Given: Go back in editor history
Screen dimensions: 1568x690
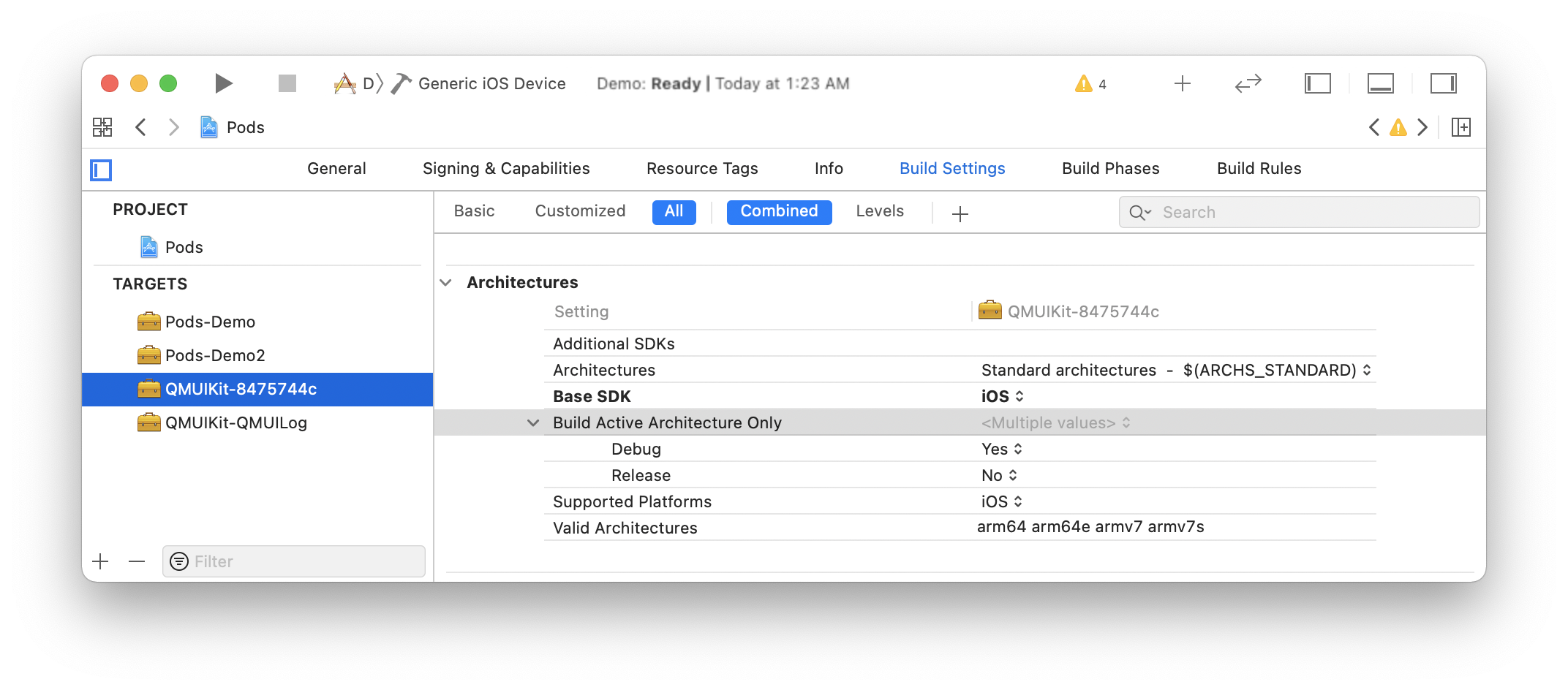Looking at the screenshot, I should pyautogui.click(x=141, y=127).
